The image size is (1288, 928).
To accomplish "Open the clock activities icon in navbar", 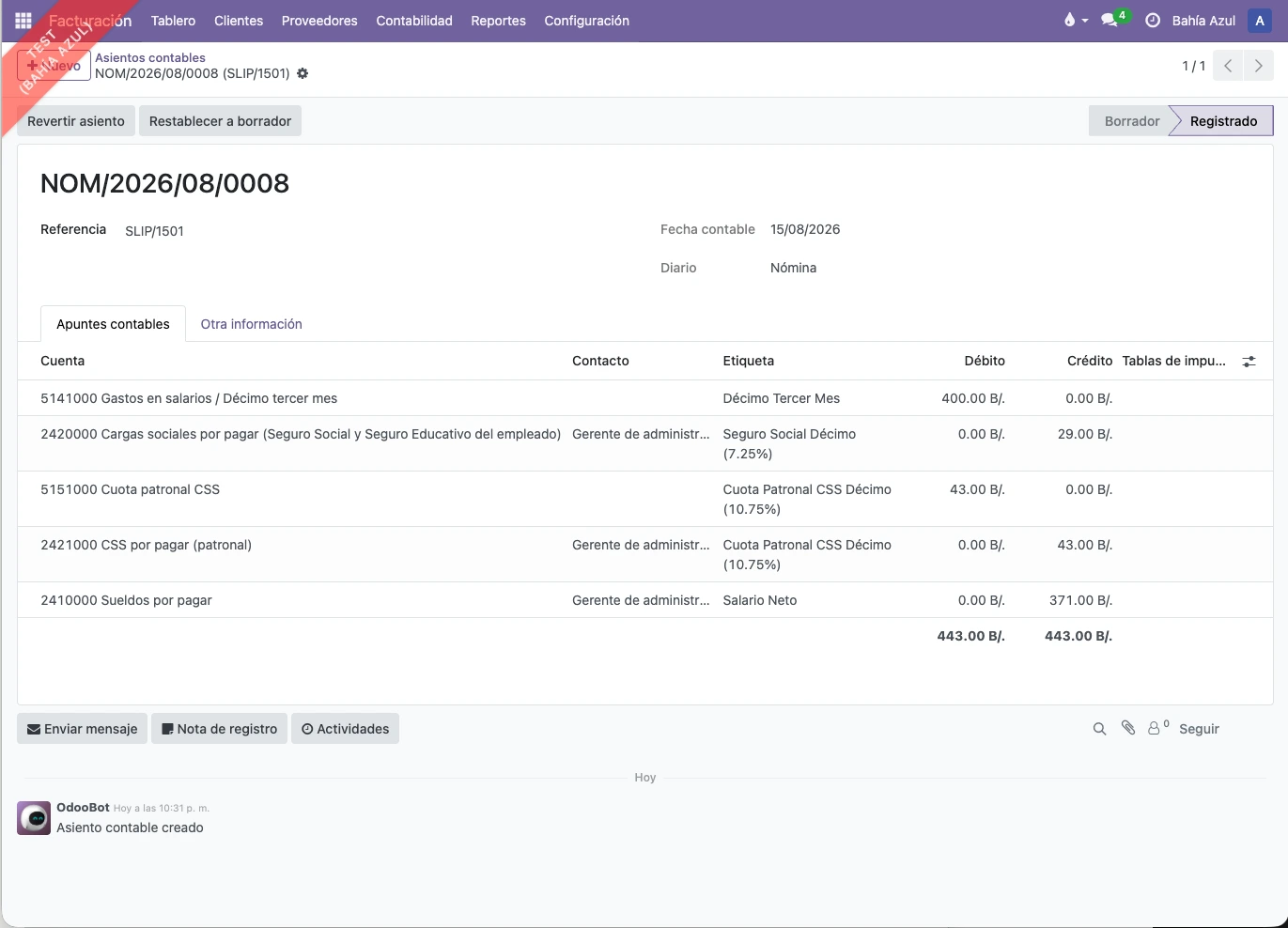I will tap(1153, 21).
